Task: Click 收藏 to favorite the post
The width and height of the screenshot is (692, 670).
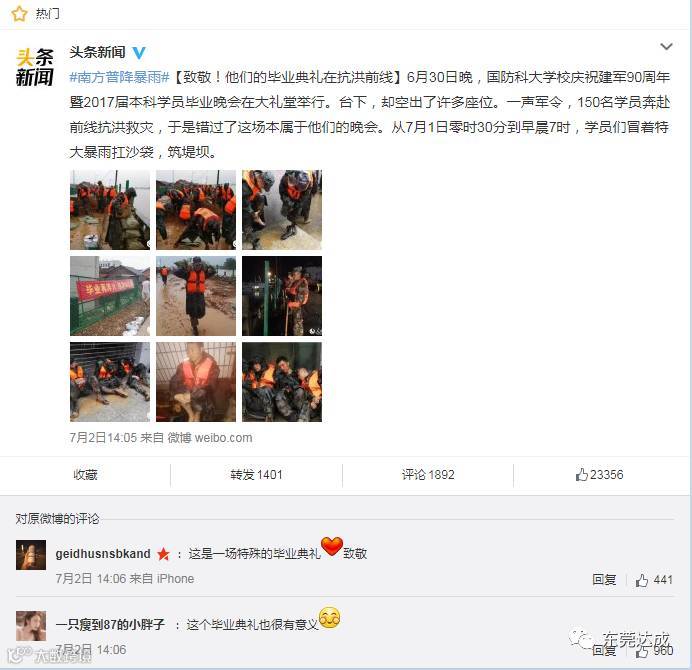Action: coord(85,474)
